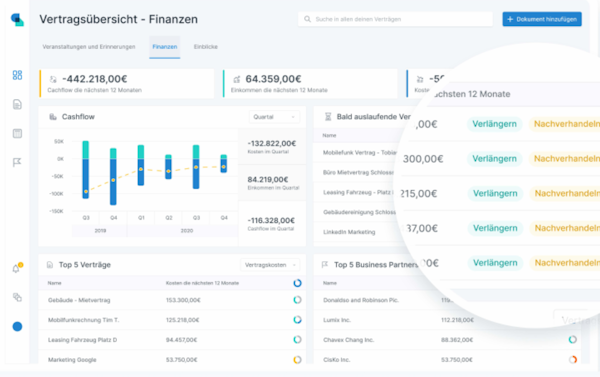Screen dimensions: 600x377
Task: Open the documents icon in sidebar
Action: [17, 104]
